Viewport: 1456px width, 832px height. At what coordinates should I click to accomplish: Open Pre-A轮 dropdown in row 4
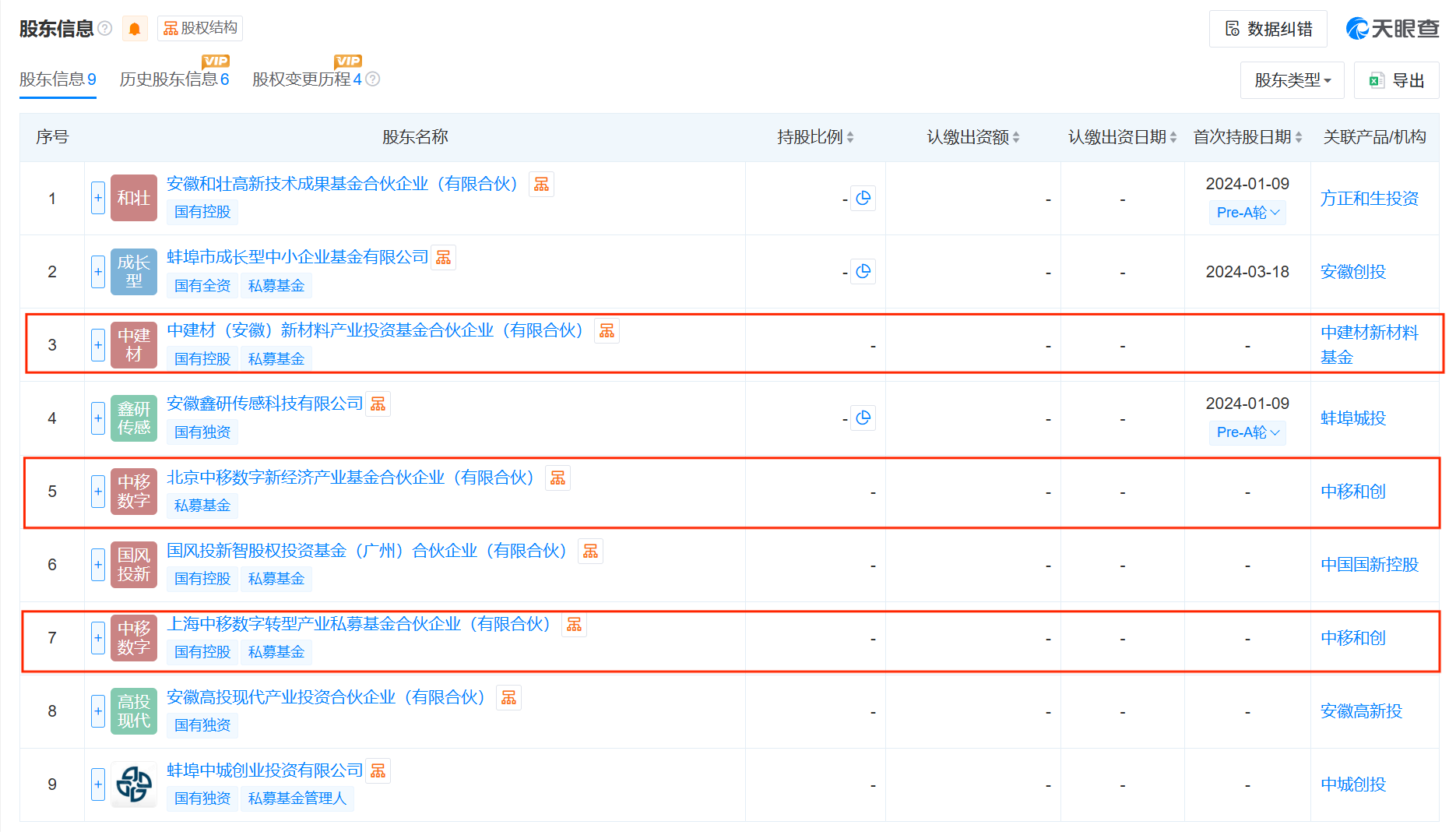pos(1247,432)
